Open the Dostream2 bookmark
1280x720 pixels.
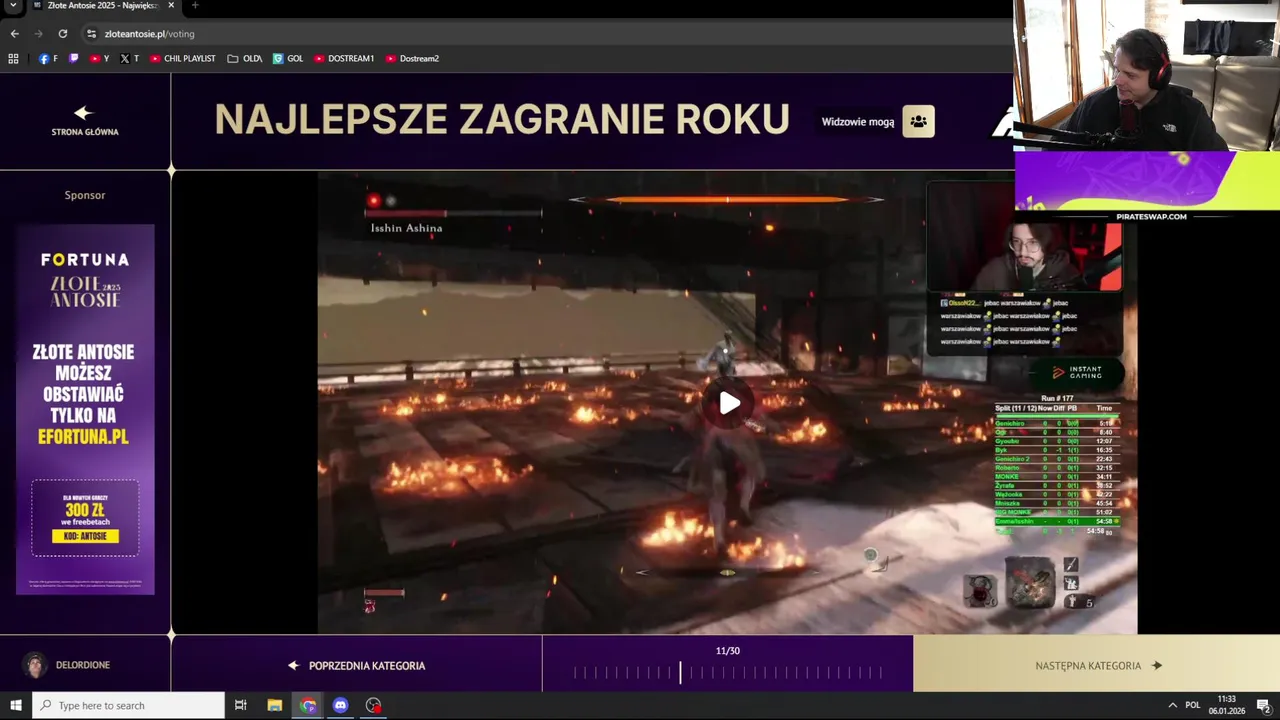[412, 58]
